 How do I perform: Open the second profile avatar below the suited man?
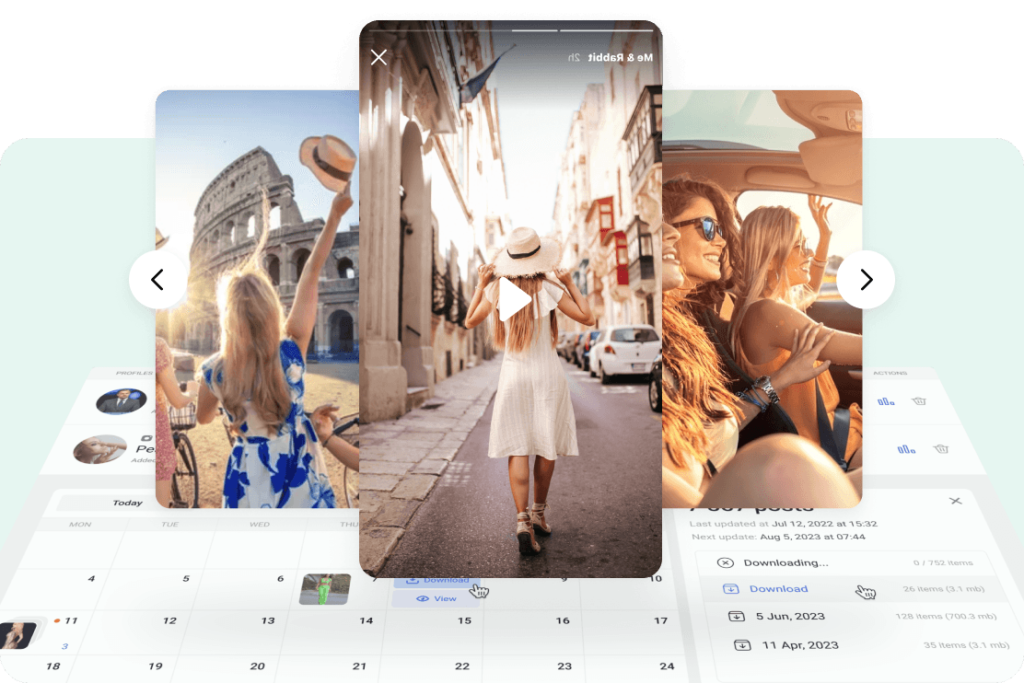100,449
